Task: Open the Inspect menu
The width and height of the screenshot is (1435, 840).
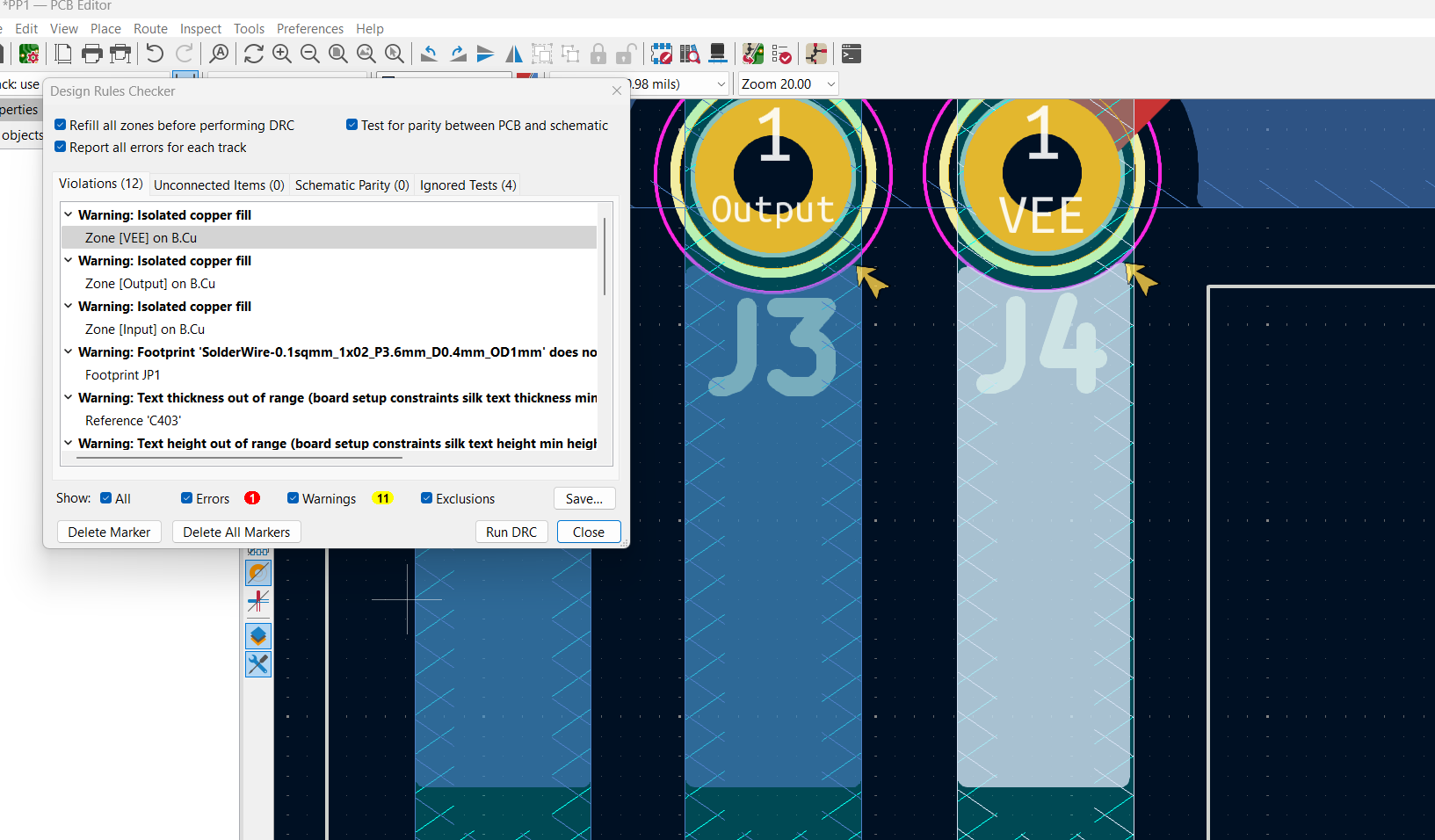Action: click(x=200, y=29)
